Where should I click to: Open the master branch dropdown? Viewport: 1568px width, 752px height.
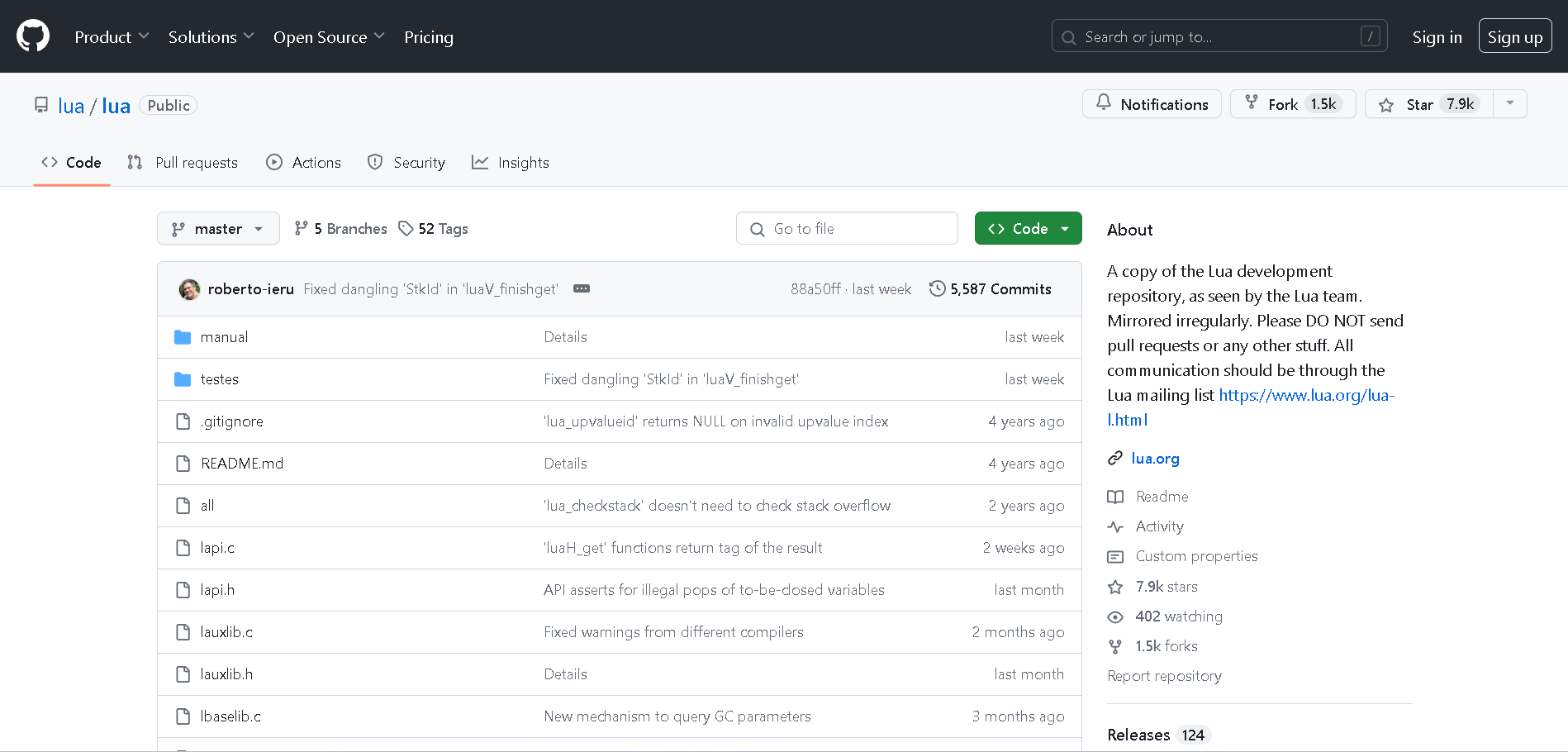(x=218, y=229)
